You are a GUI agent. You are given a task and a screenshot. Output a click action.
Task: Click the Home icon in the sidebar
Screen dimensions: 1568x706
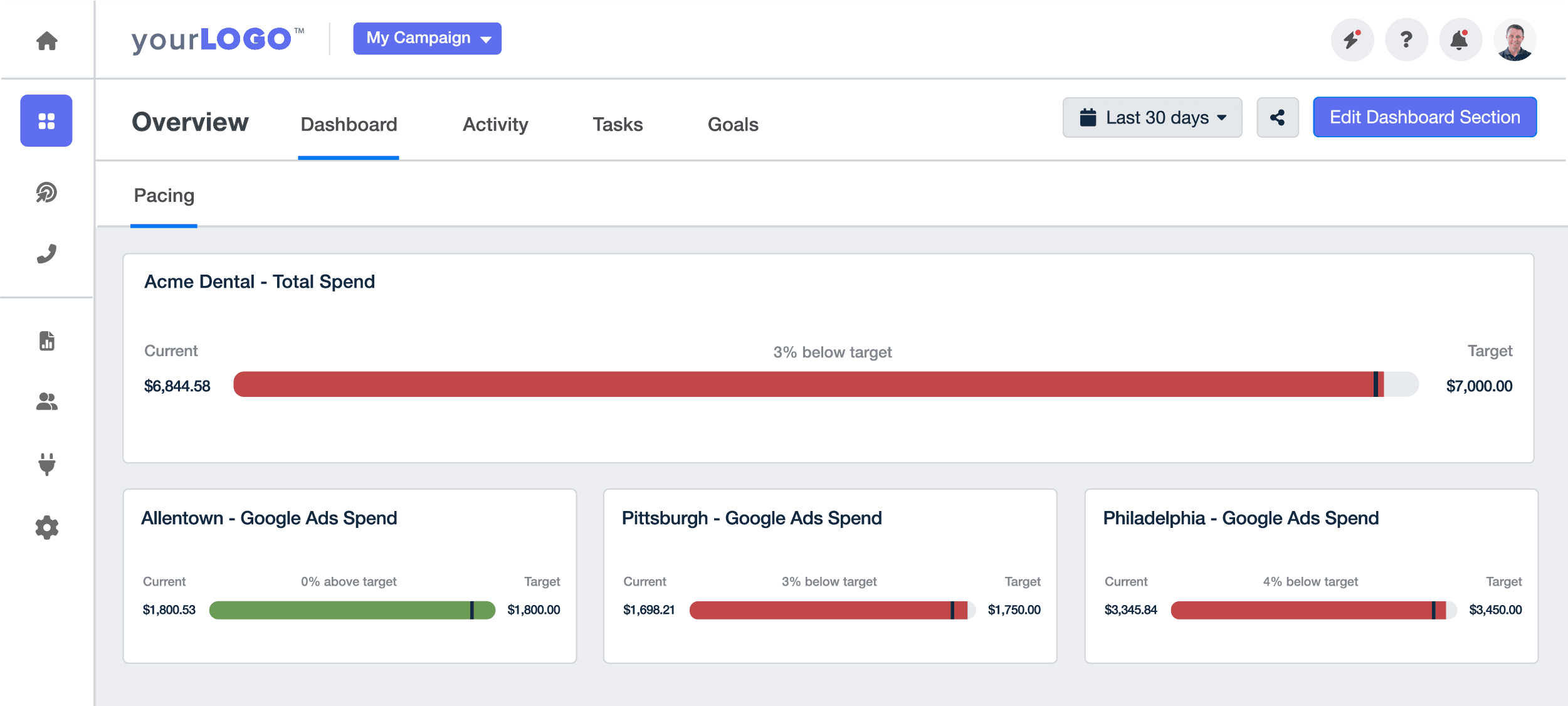point(46,40)
